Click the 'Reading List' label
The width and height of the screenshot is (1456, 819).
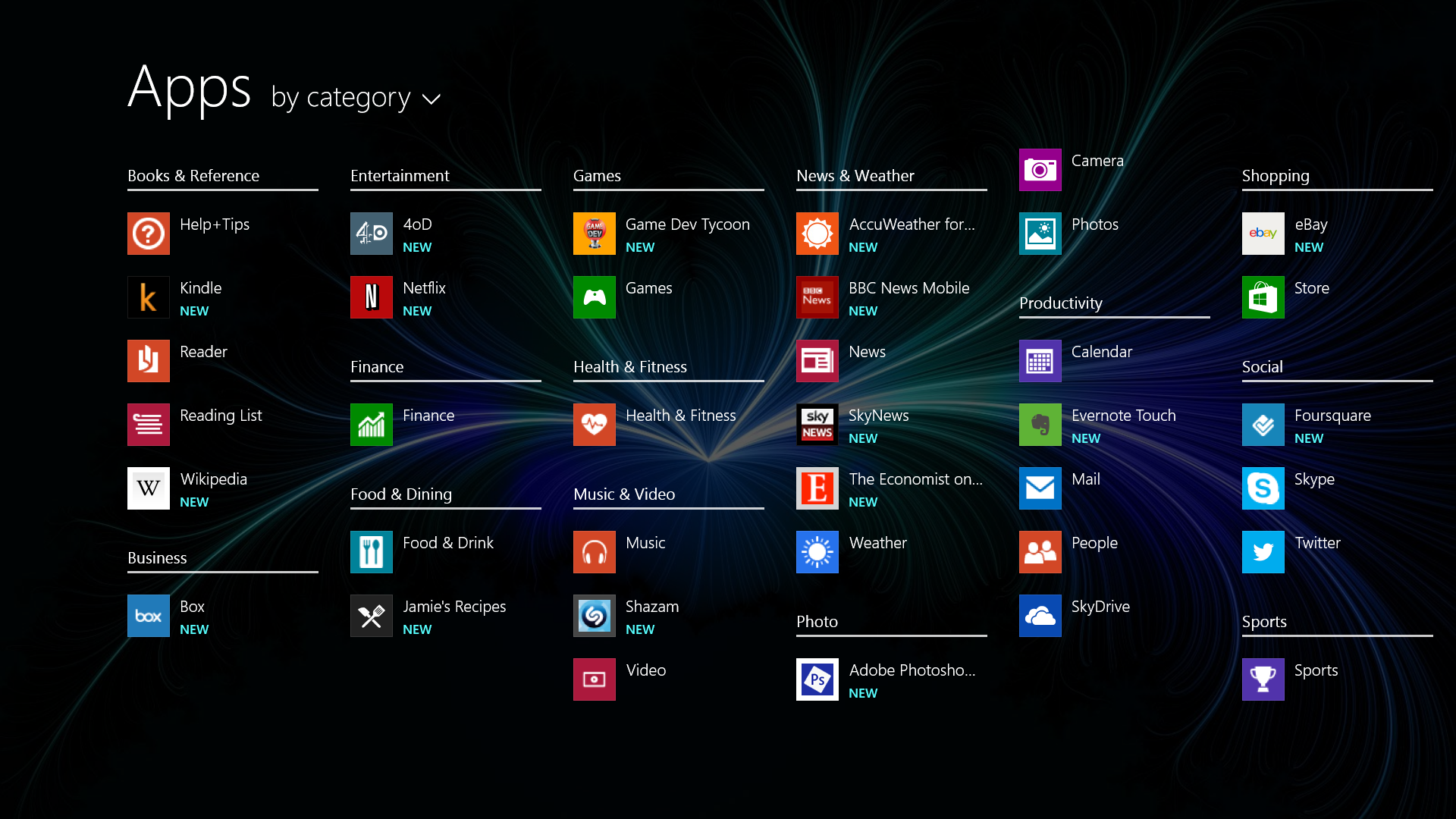pyautogui.click(x=221, y=416)
